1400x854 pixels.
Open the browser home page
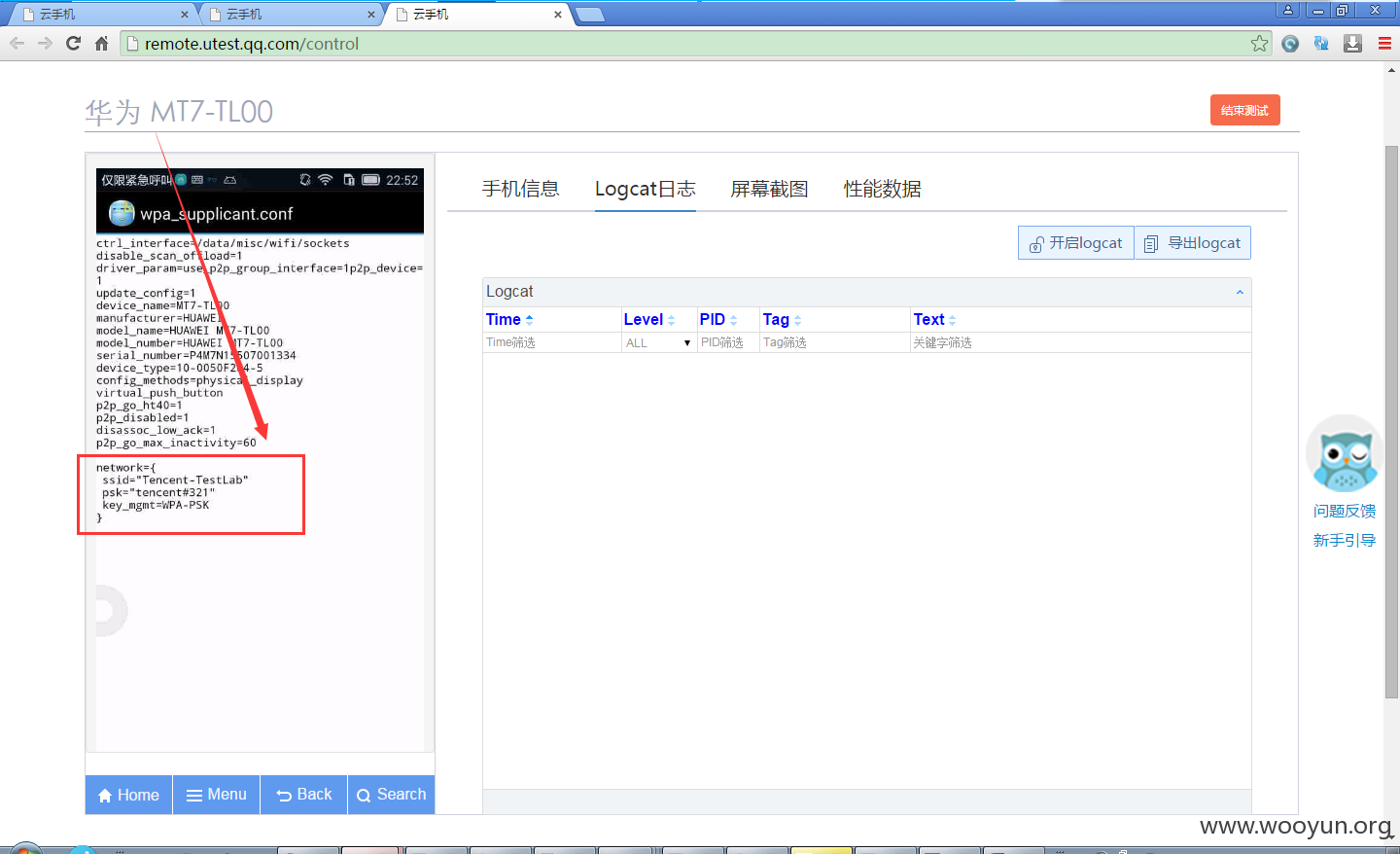101,43
